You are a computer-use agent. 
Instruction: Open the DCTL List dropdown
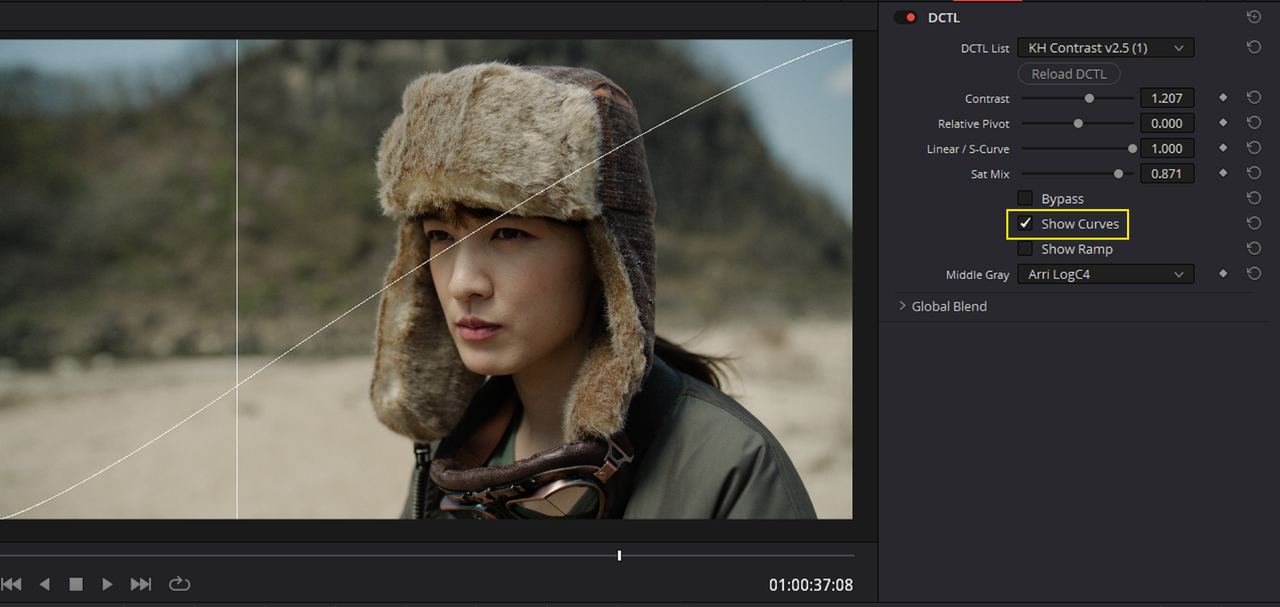pos(1105,47)
